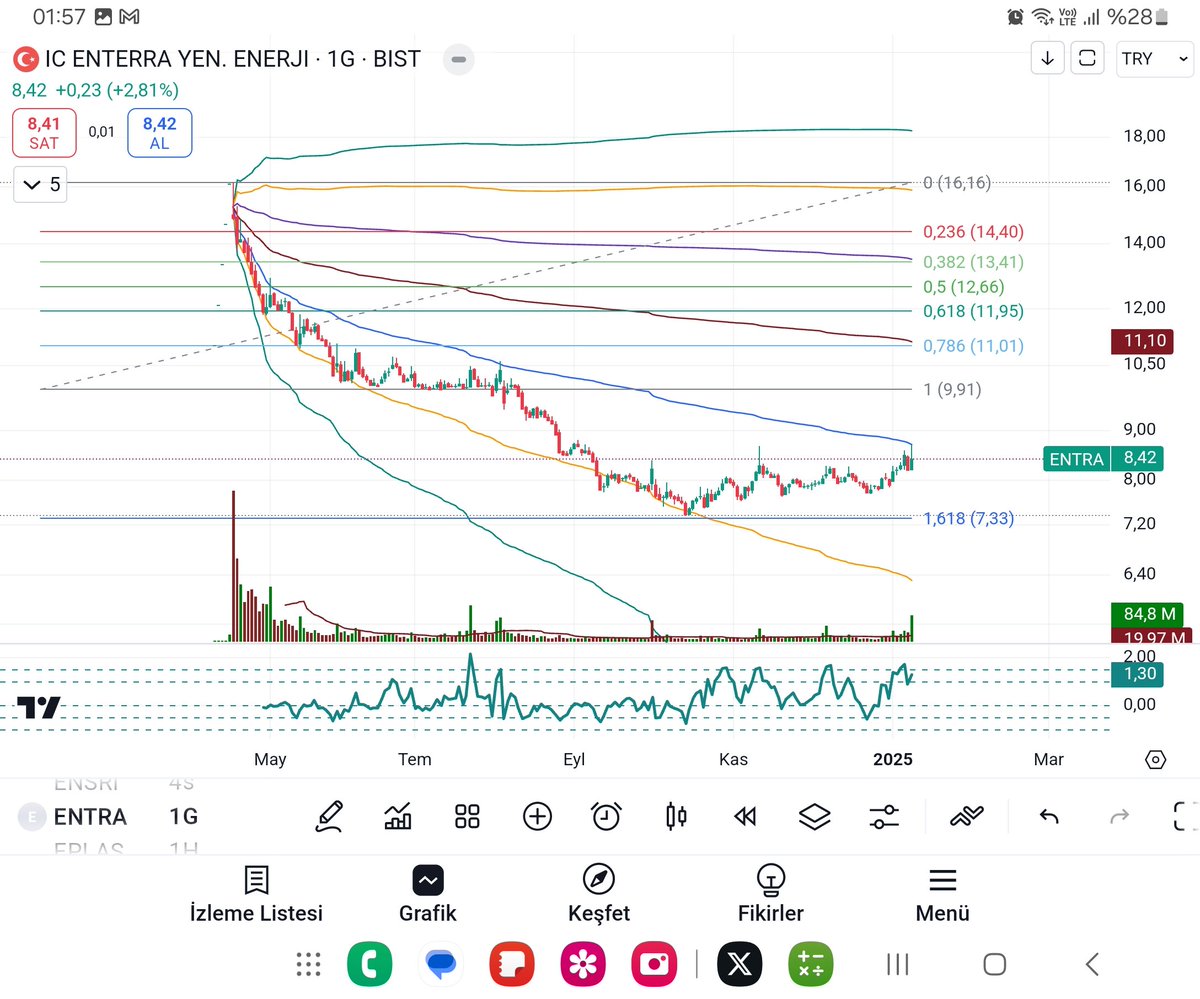Create a price alert with the clock icon
Image resolution: width=1200 pixels, height=999 pixels.
coord(605,816)
